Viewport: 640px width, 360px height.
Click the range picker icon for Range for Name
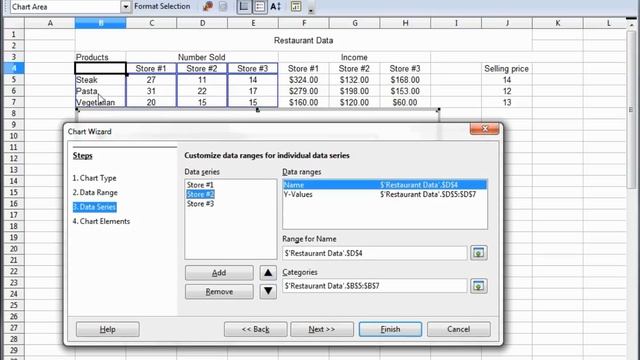coord(478,253)
